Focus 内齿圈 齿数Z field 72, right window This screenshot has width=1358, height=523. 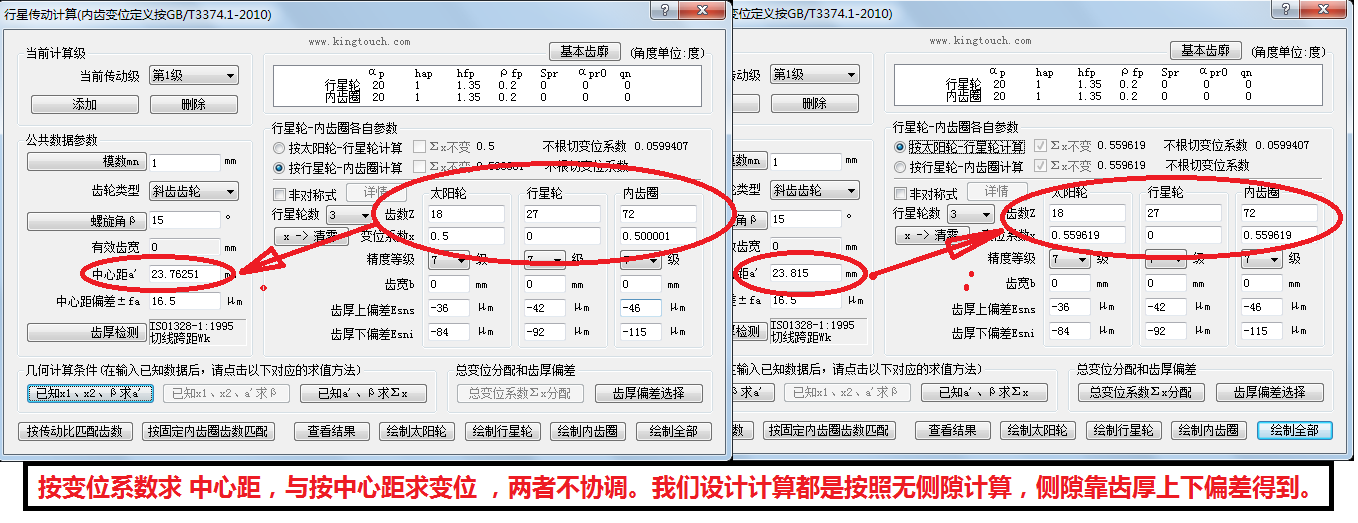pyautogui.click(x=1279, y=214)
